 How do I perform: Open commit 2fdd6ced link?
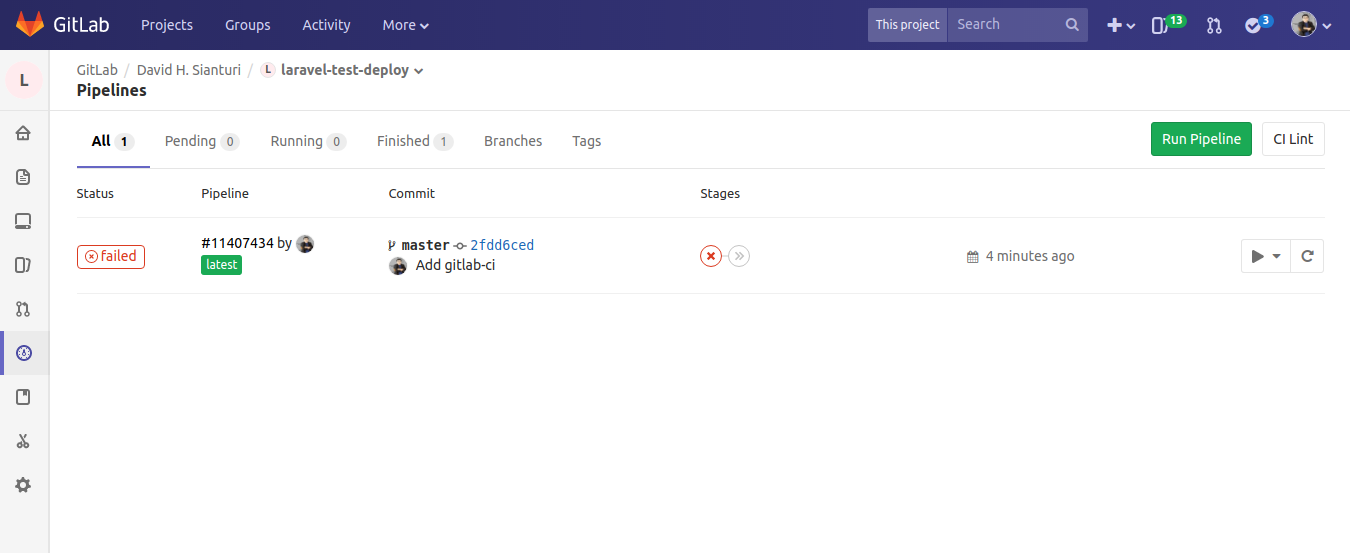(x=502, y=245)
